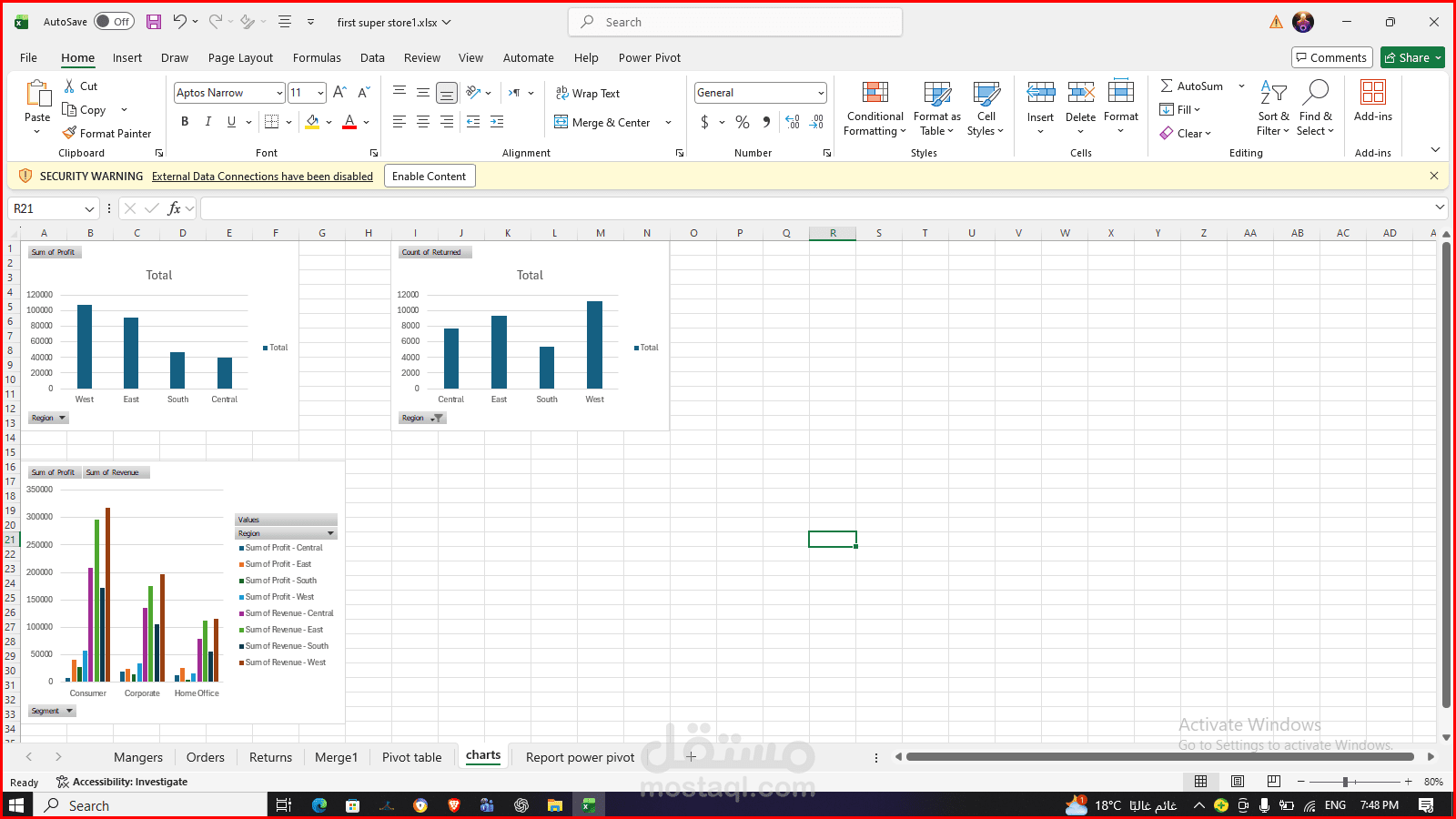This screenshot has width=1456, height=819.
Task: Select the AutoSum function
Action: [1193, 86]
